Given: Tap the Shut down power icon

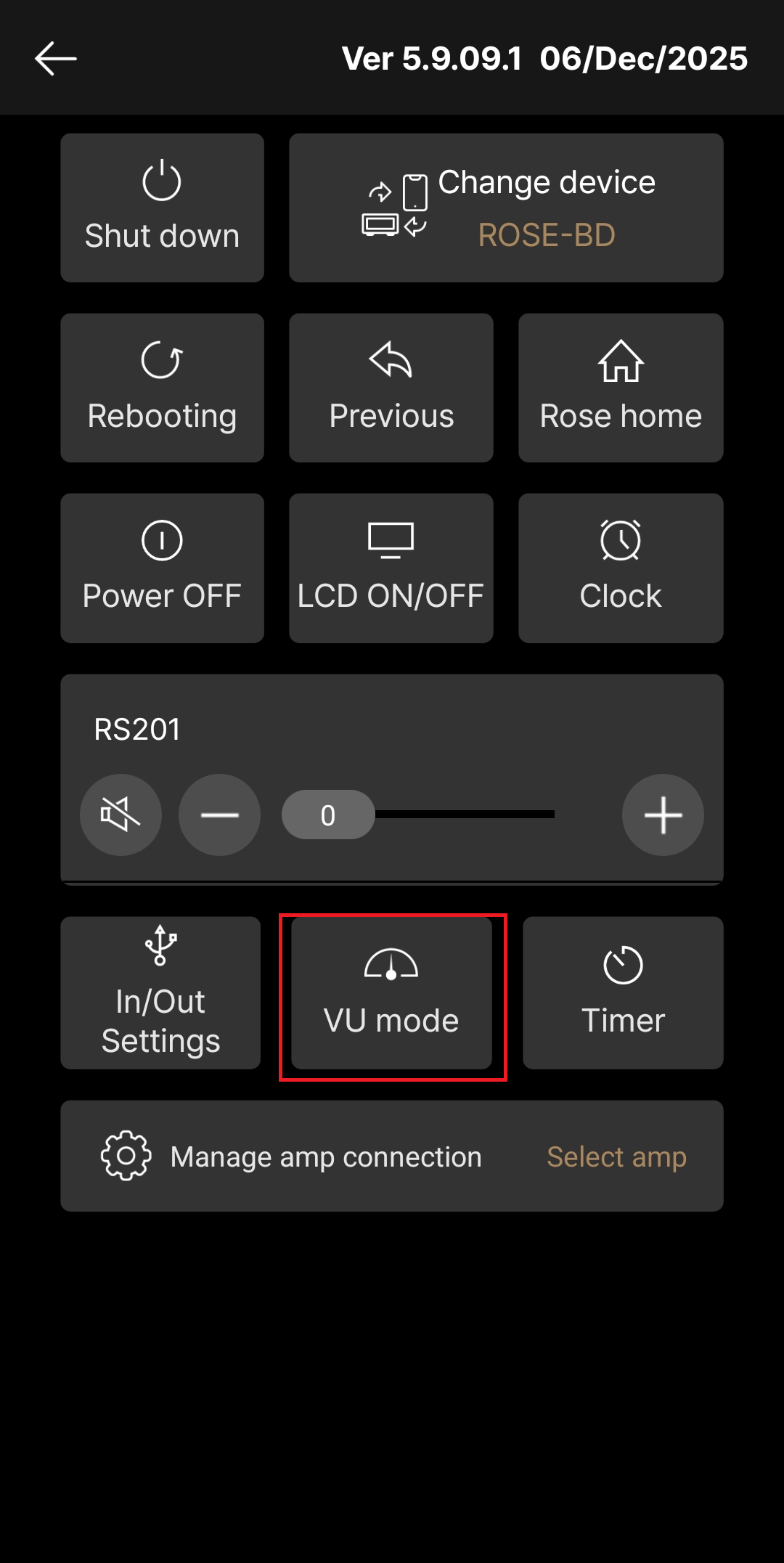Looking at the screenshot, I should point(162,180).
